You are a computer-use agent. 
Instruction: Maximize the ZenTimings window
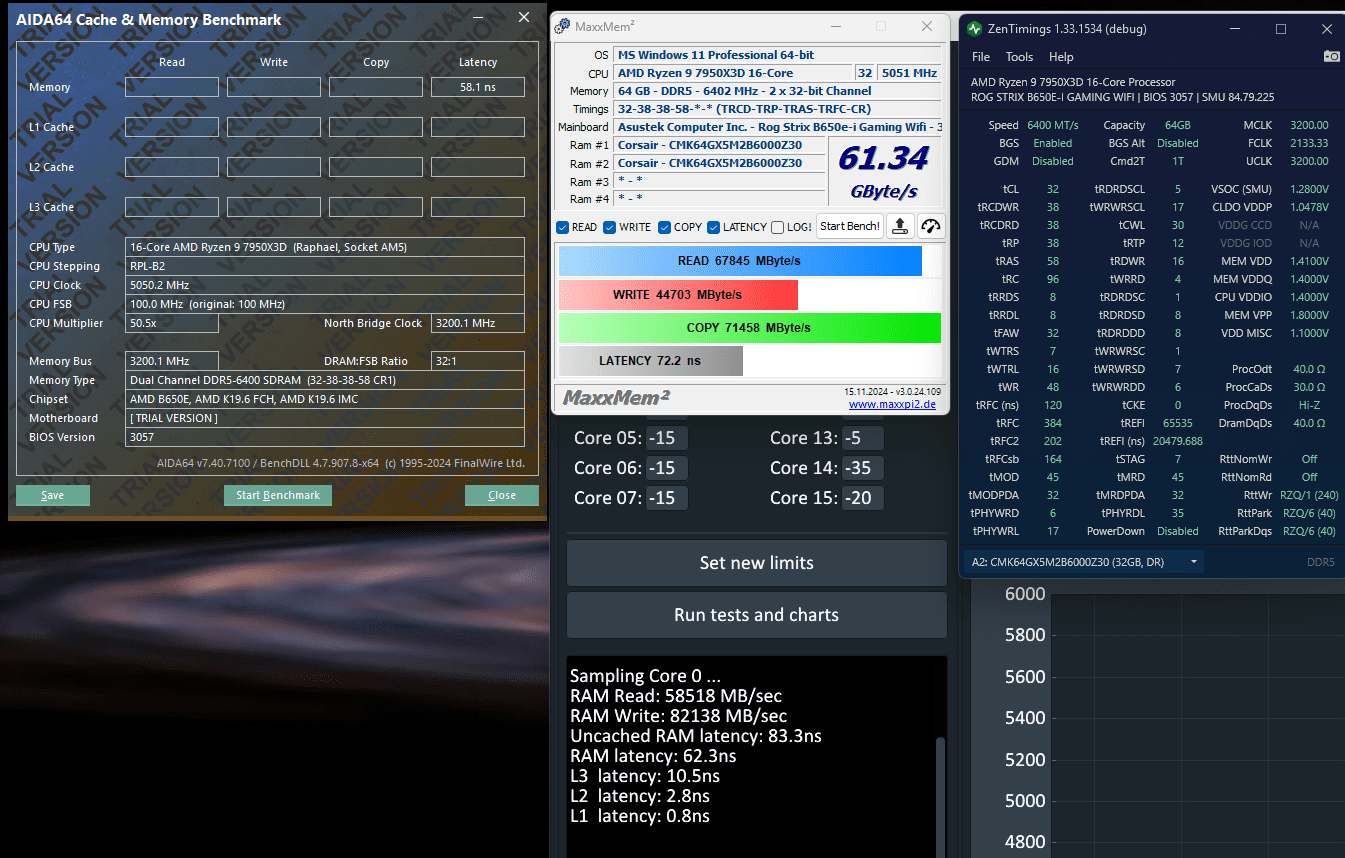(1281, 29)
